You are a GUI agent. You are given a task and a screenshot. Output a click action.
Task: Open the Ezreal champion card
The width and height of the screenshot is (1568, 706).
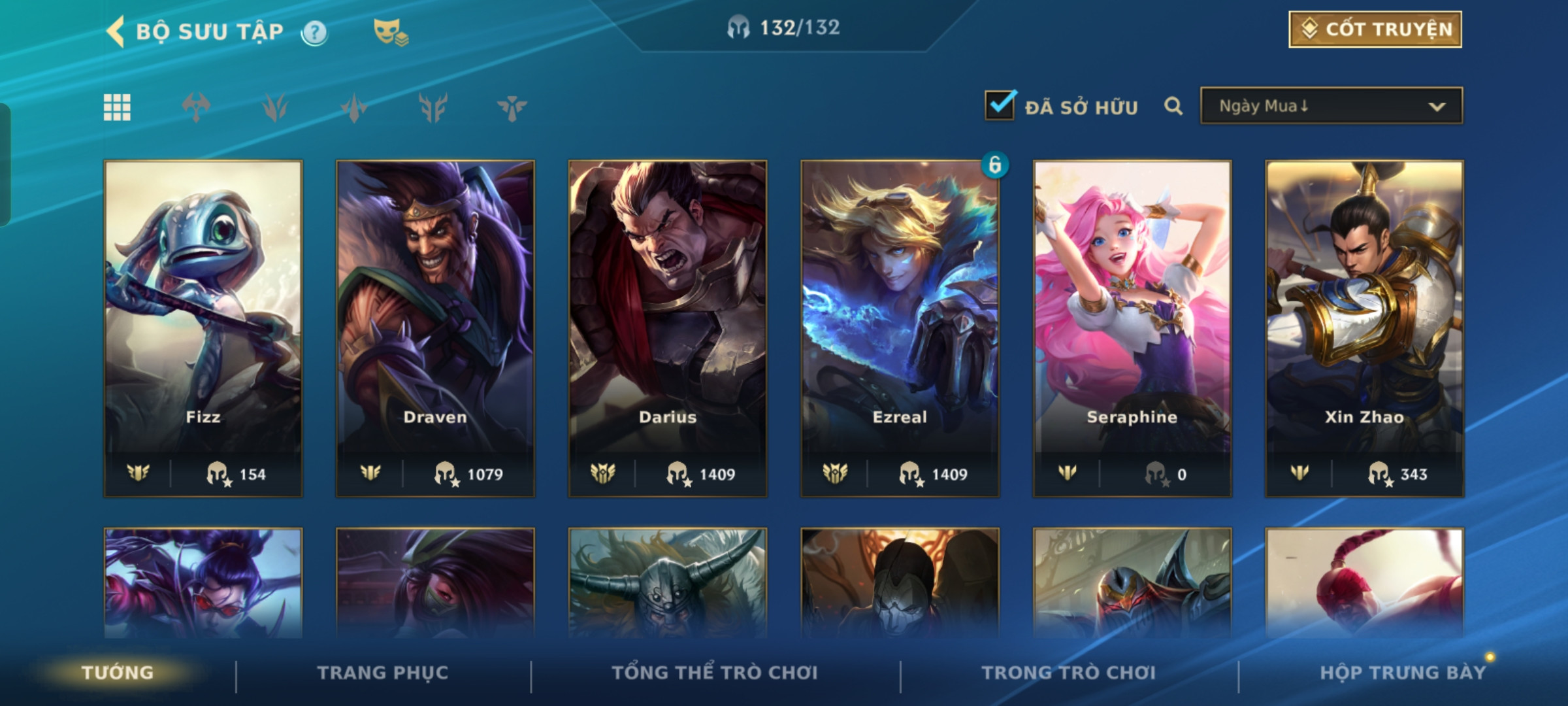pyautogui.click(x=900, y=329)
